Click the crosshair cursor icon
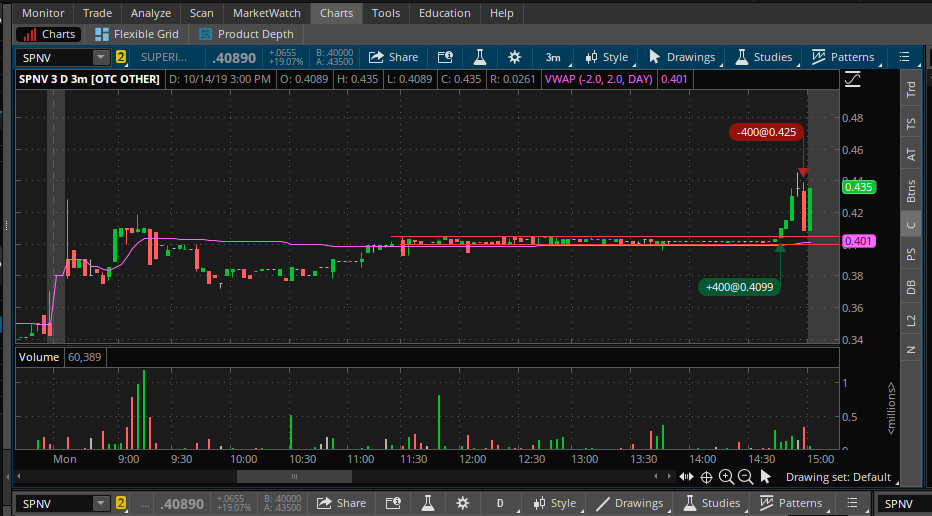This screenshot has height=516, width=932. pos(706,477)
